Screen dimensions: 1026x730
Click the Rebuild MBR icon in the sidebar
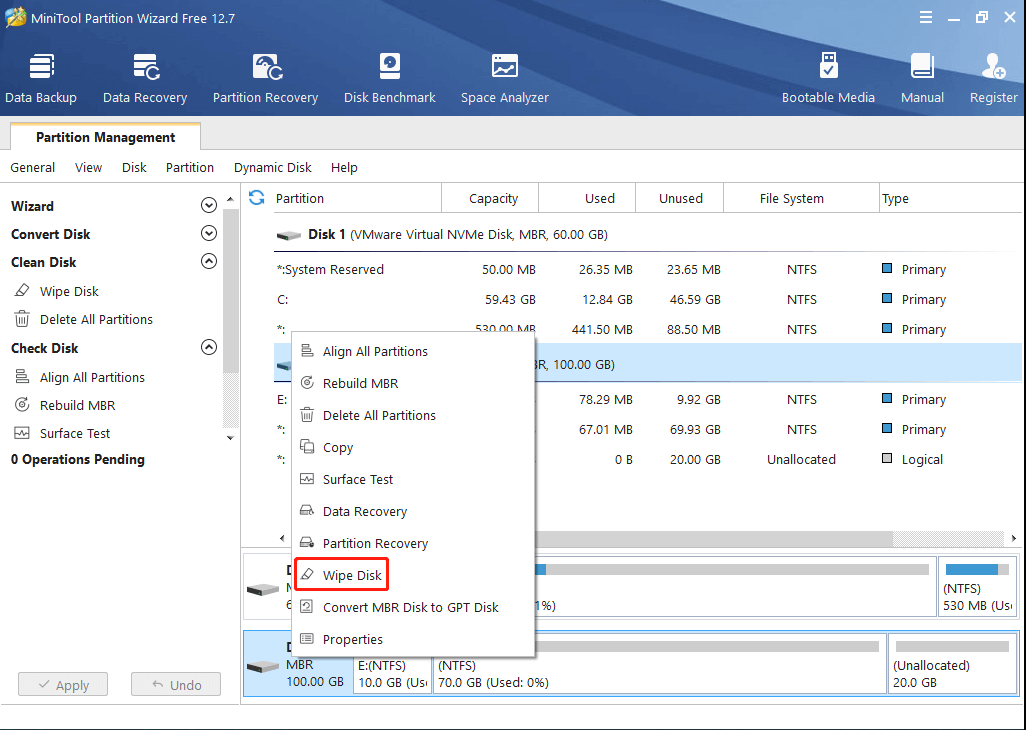click(x=22, y=405)
